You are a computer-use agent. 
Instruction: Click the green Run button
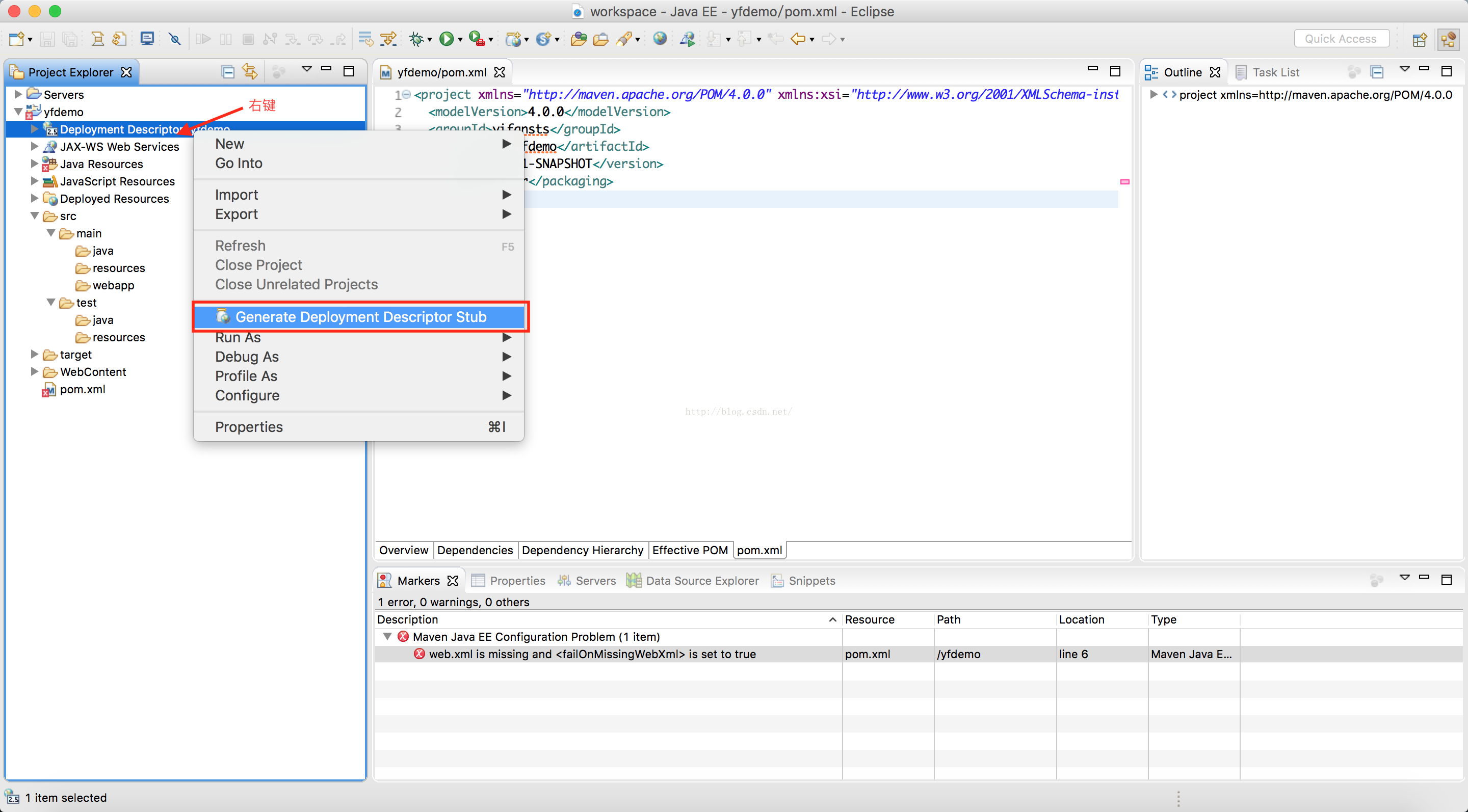[x=447, y=39]
